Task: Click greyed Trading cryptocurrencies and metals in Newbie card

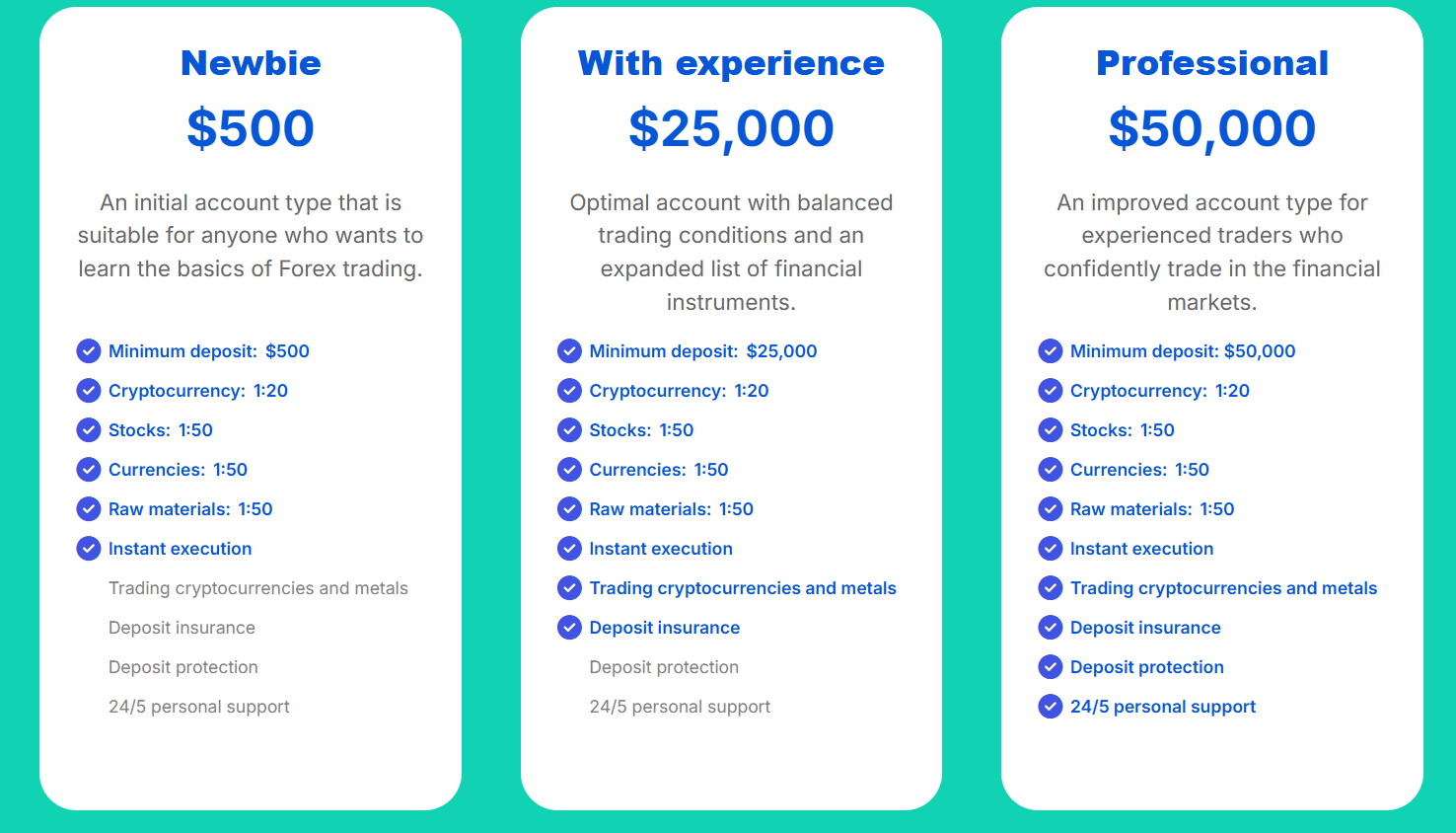Action: click(x=258, y=588)
